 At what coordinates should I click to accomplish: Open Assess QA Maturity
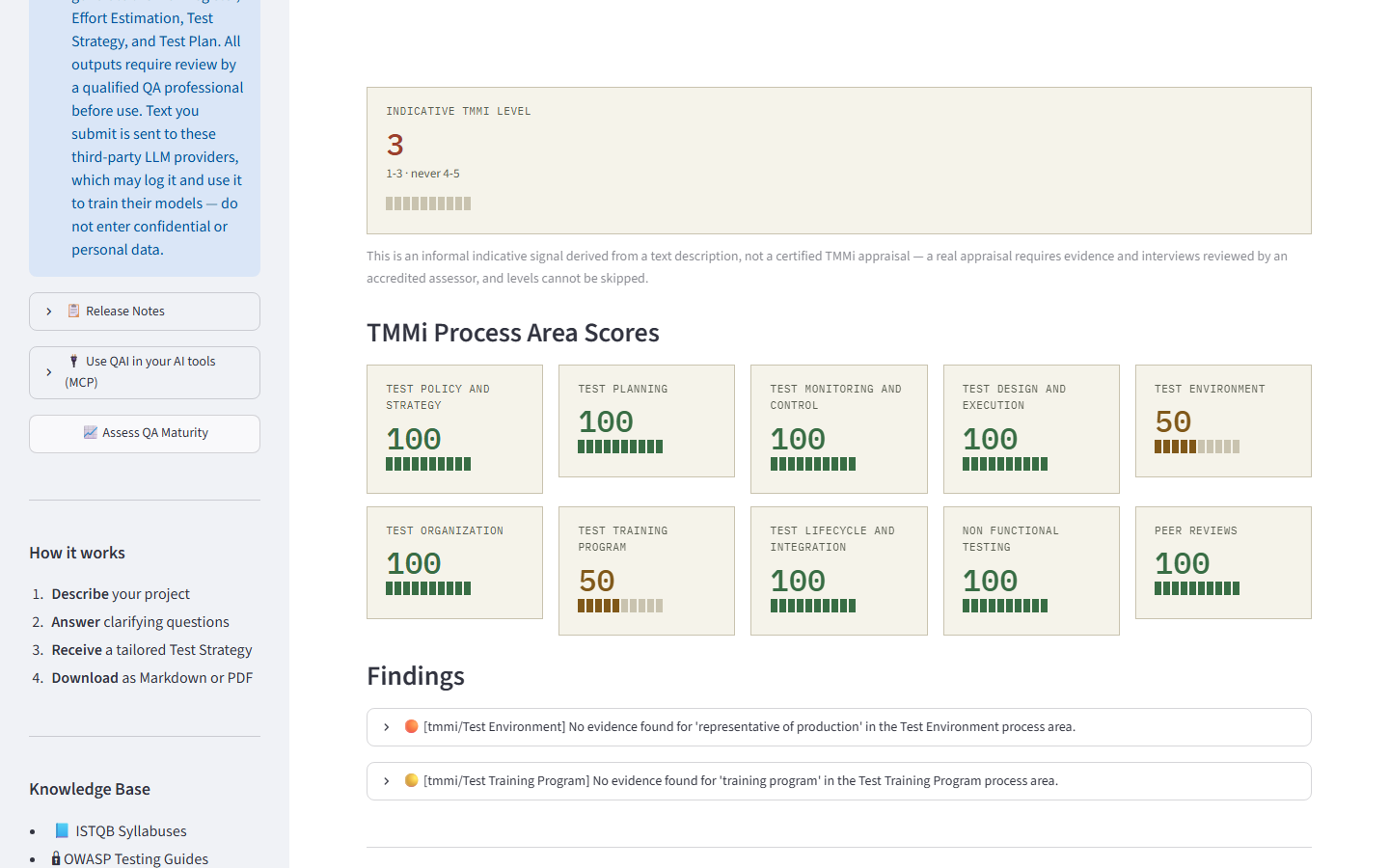[x=145, y=434]
